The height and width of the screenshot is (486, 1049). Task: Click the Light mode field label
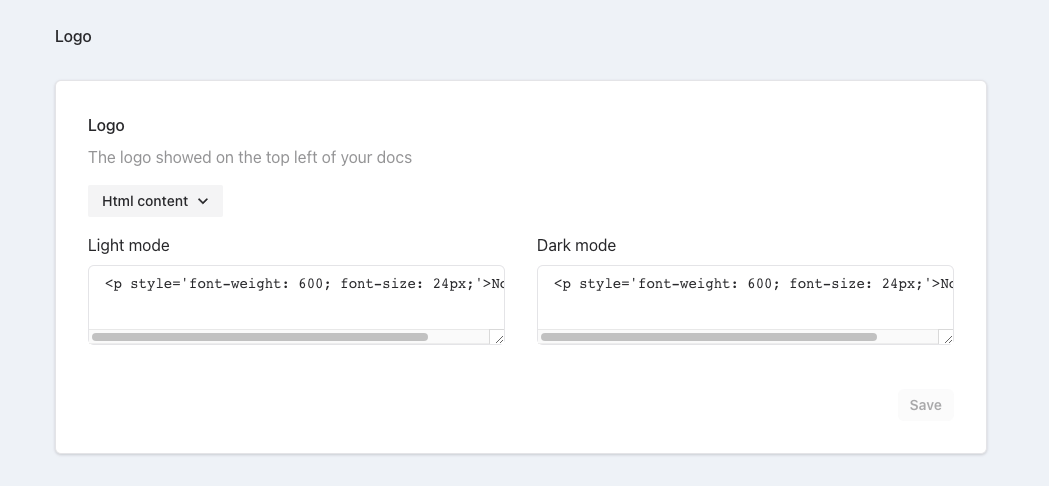129,245
